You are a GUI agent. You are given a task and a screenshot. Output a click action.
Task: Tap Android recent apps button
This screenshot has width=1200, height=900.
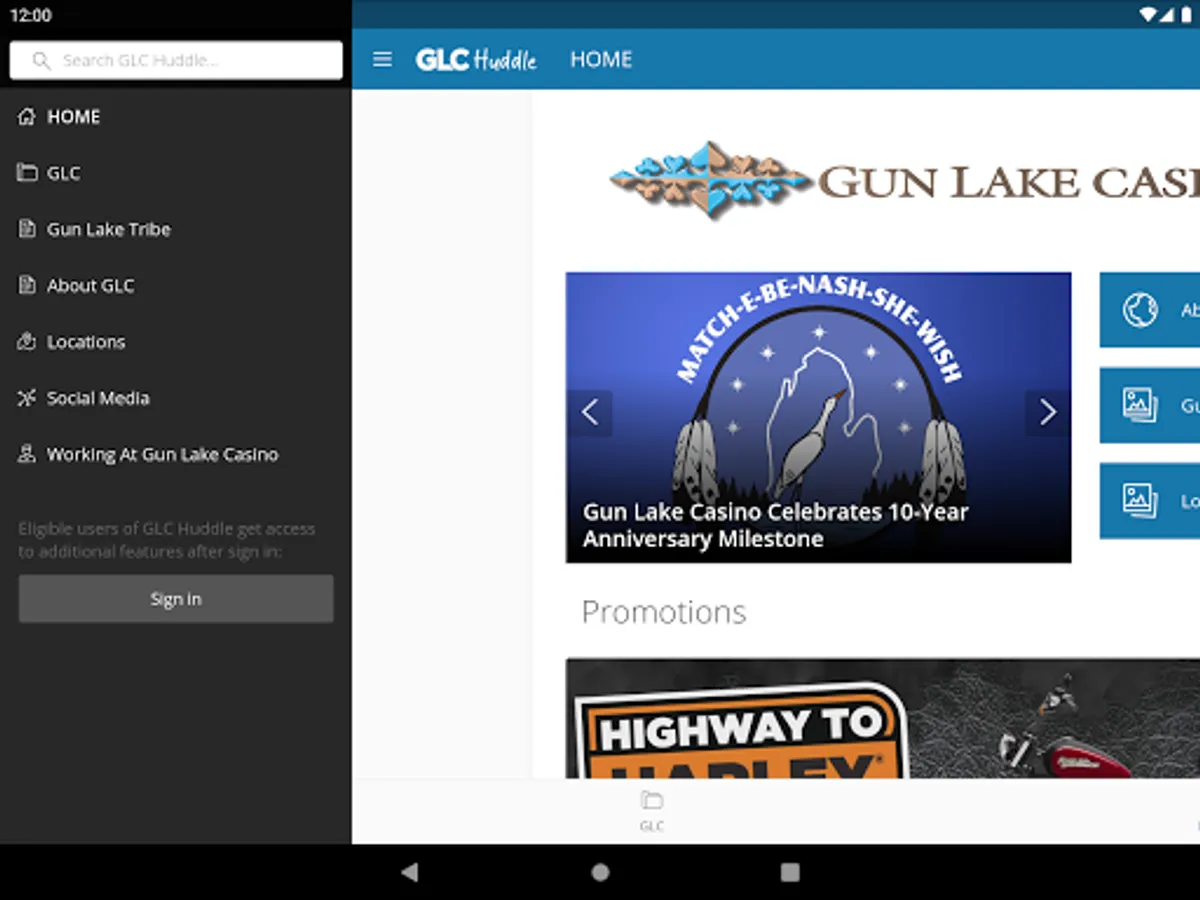coord(790,872)
